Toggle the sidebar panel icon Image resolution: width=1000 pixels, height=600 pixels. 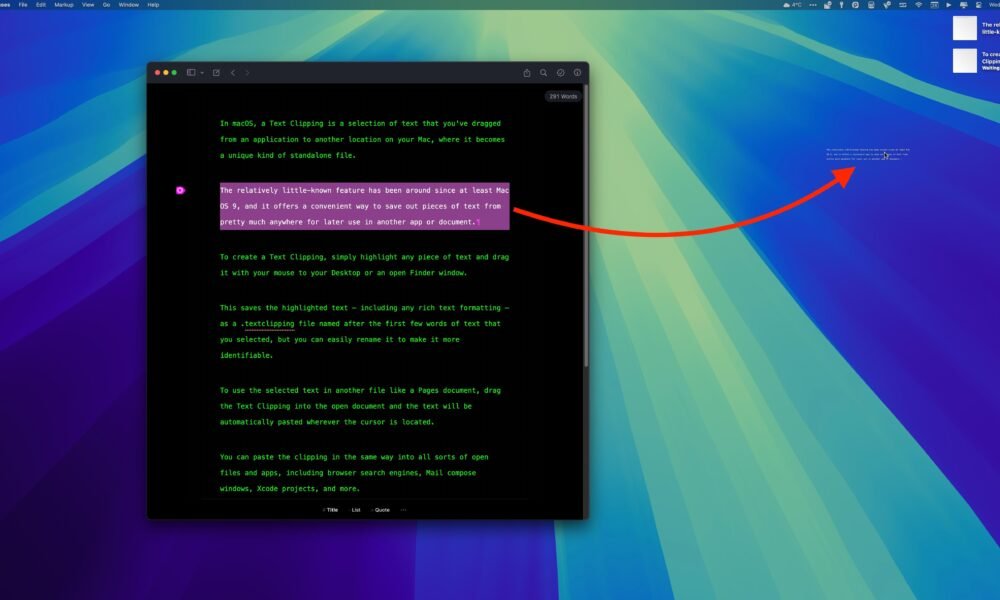click(x=191, y=73)
